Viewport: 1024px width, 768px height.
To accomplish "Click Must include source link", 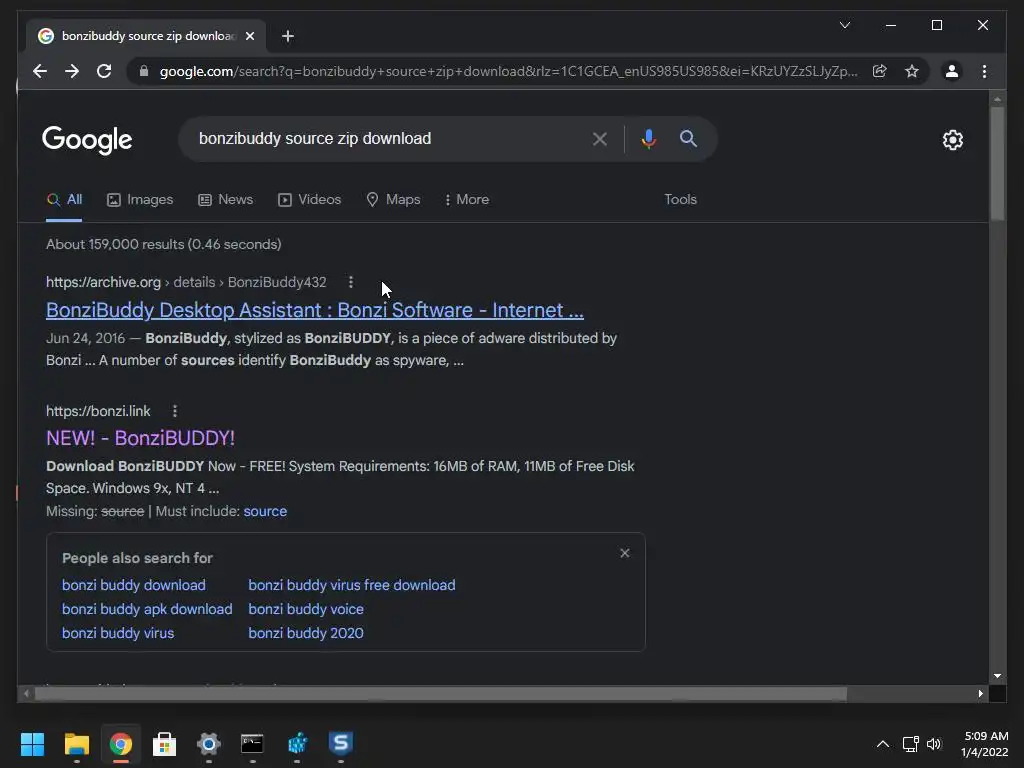I will pos(265,511).
